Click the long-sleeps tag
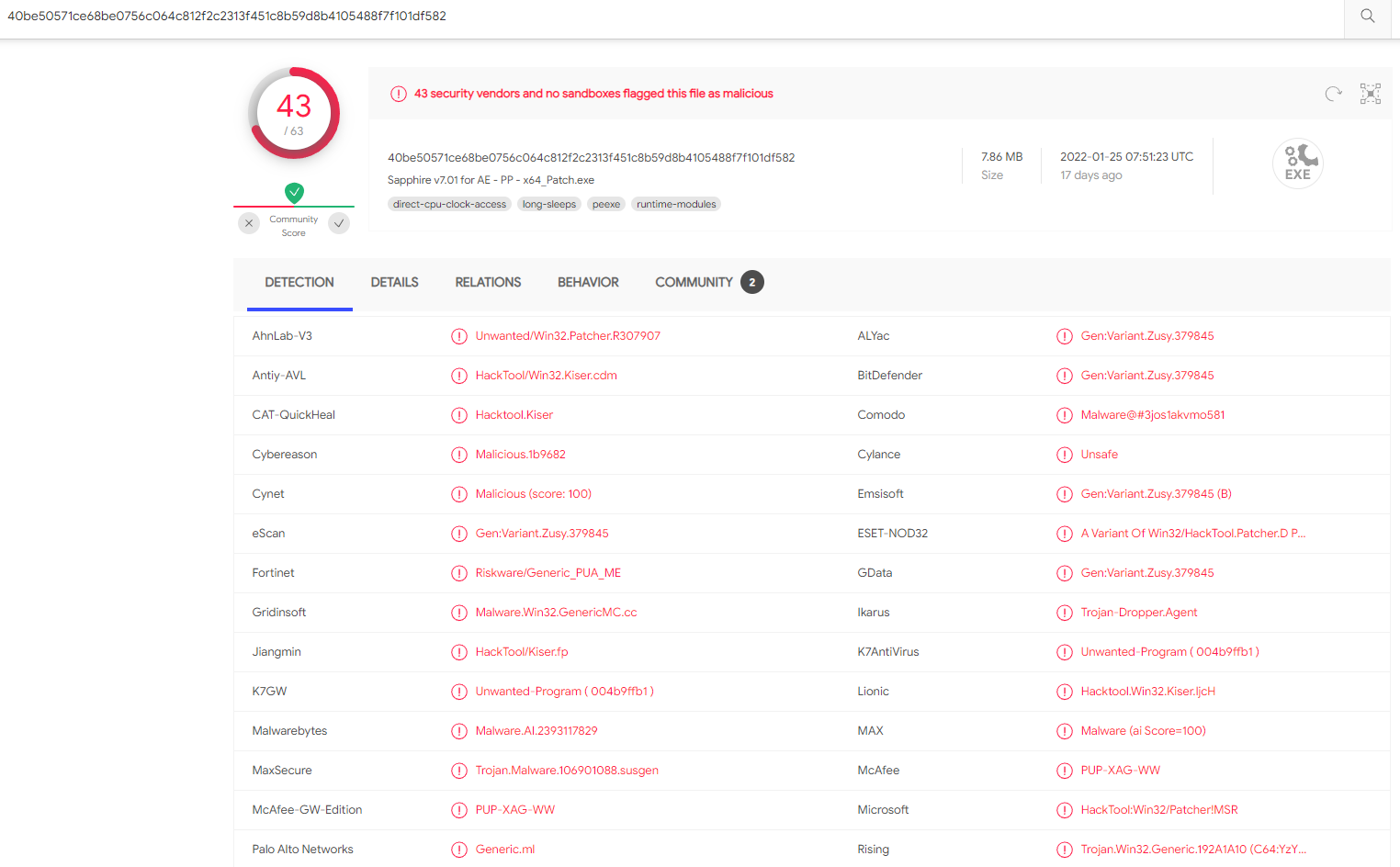The image size is (1400, 867). [x=548, y=205]
